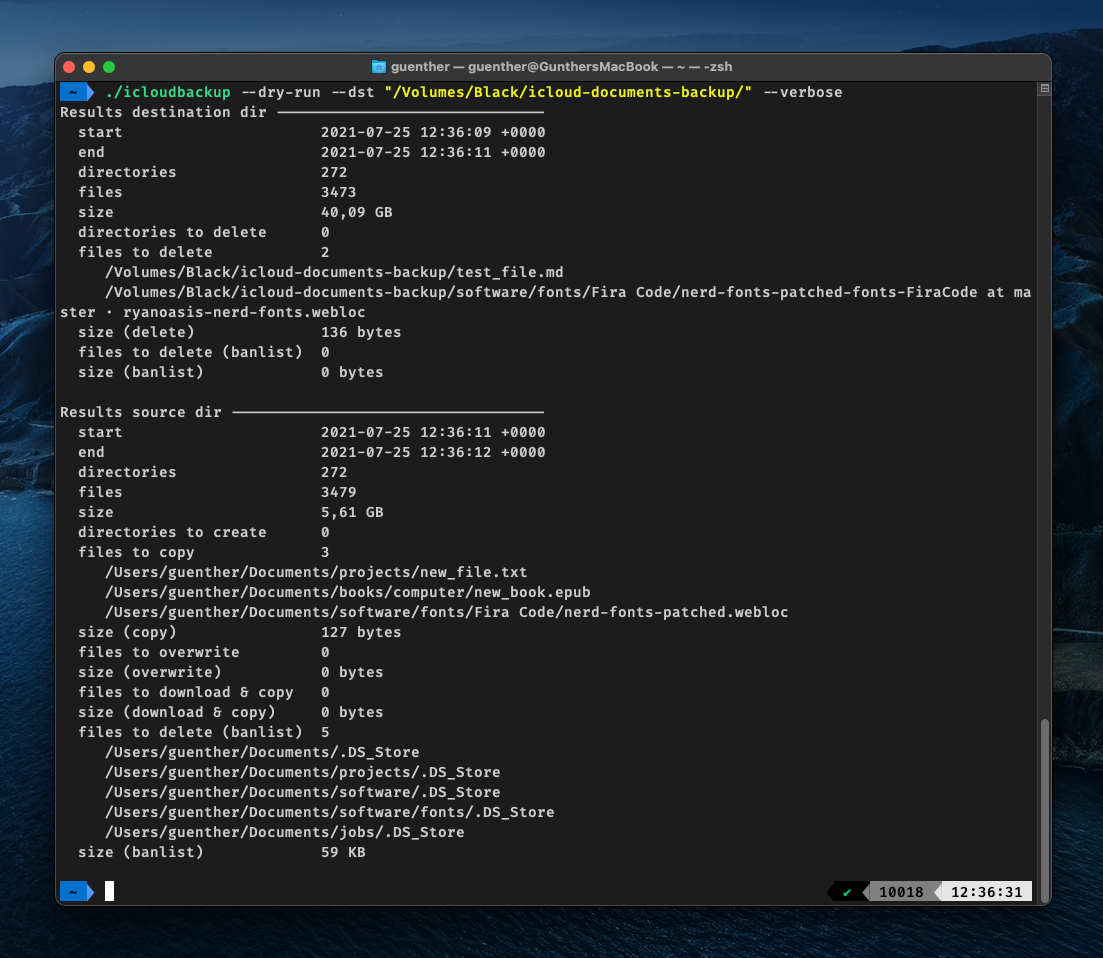
Task: Click the '--verbose' flag
Action: pos(803,92)
